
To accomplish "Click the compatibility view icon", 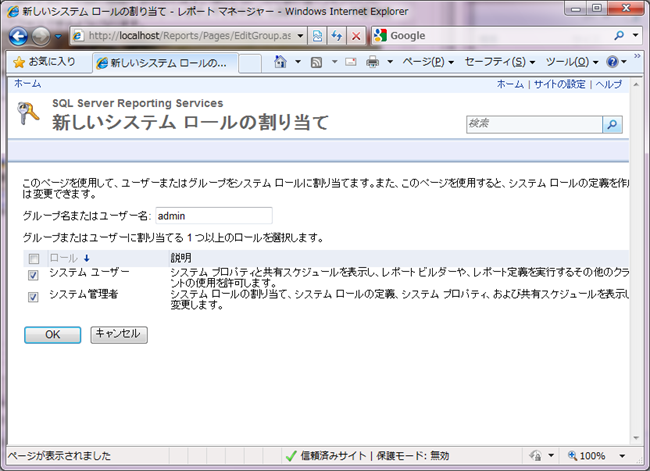I will 317,36.
